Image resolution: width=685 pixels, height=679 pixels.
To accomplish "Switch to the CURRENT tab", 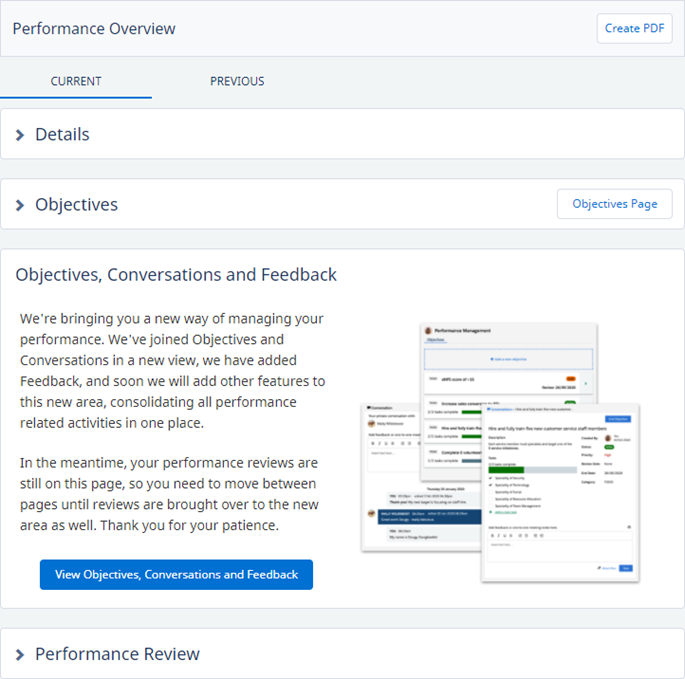I will click(76, 81).
